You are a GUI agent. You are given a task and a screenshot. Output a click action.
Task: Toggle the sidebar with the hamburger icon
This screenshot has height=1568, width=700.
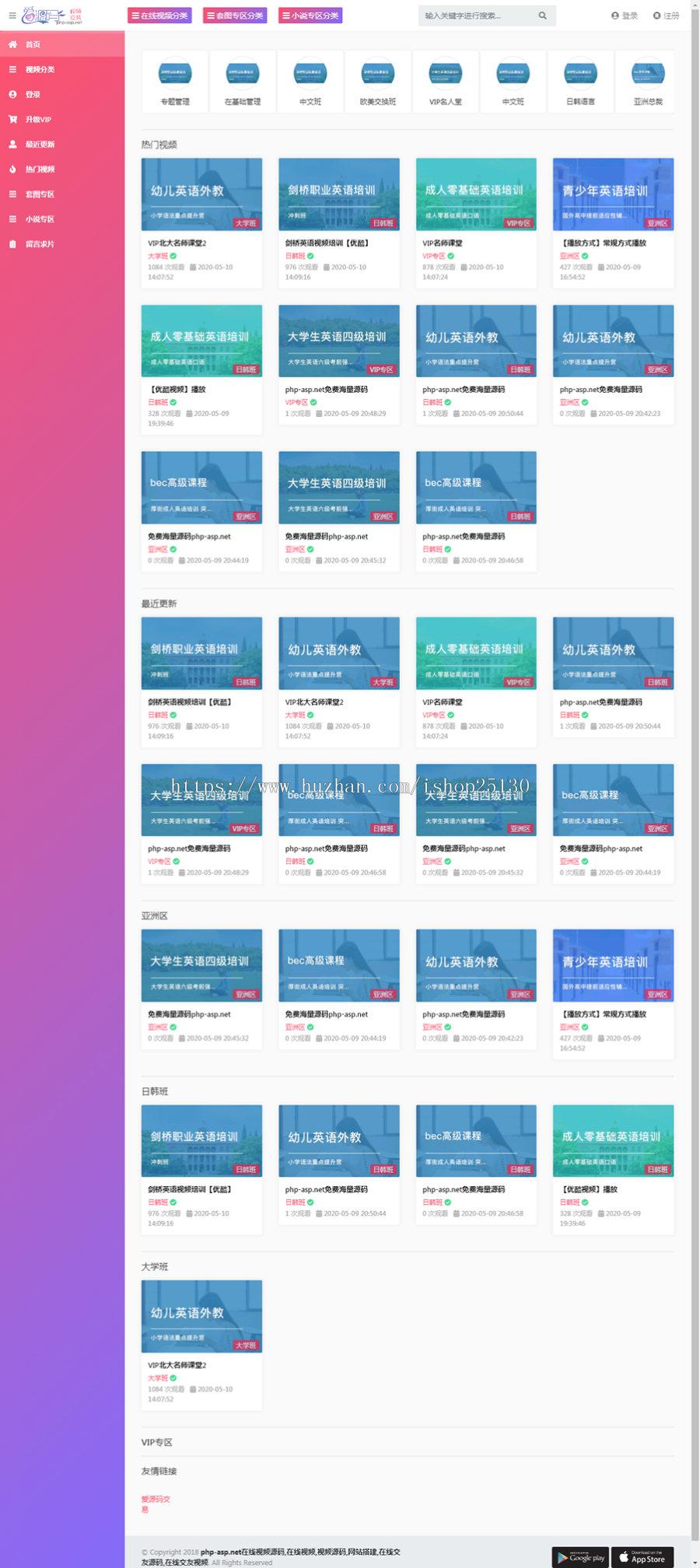(x=12, y=16)
